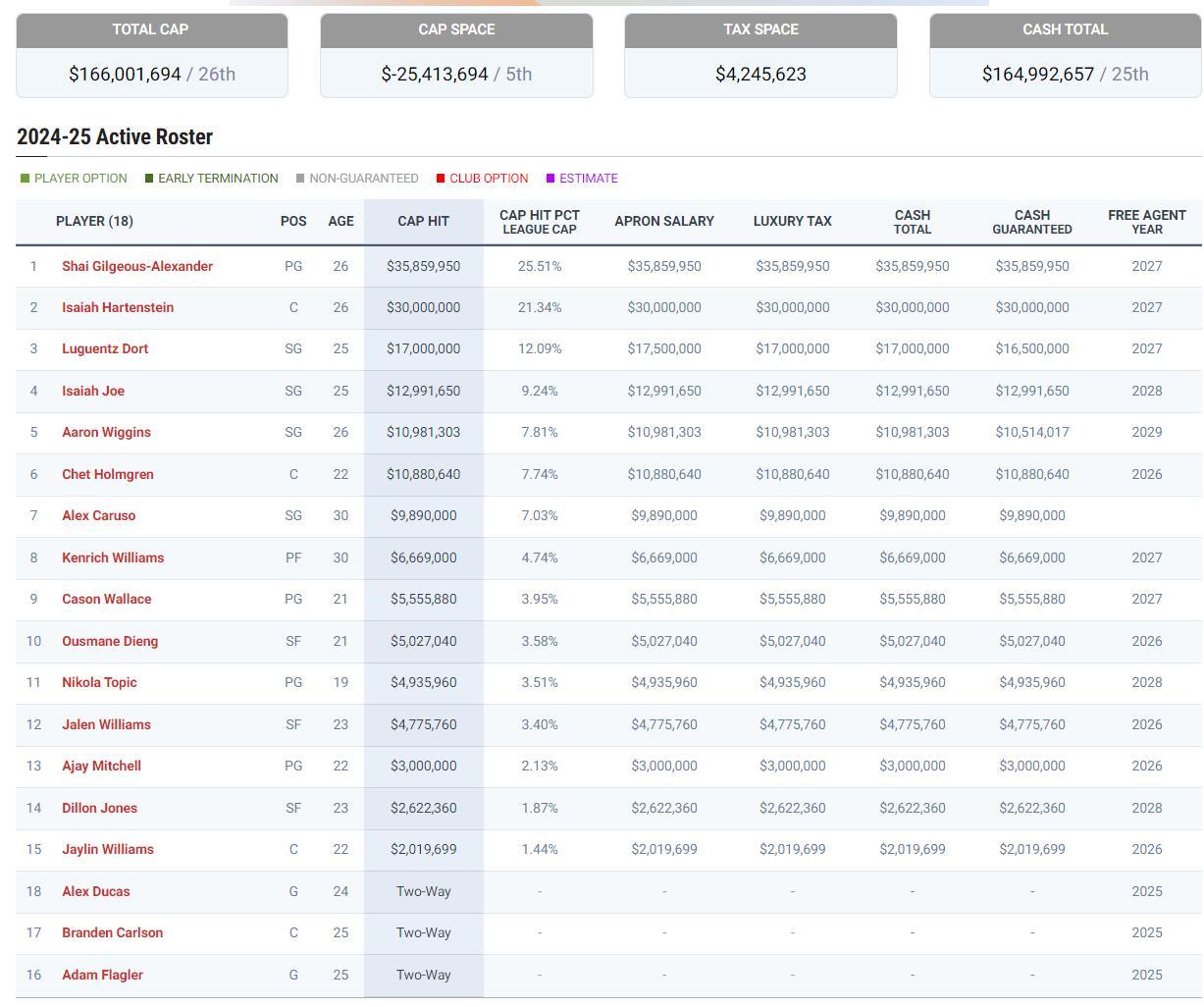
Task: Sort by the Free Agent Year column
Action: (x=1146, y=222)
